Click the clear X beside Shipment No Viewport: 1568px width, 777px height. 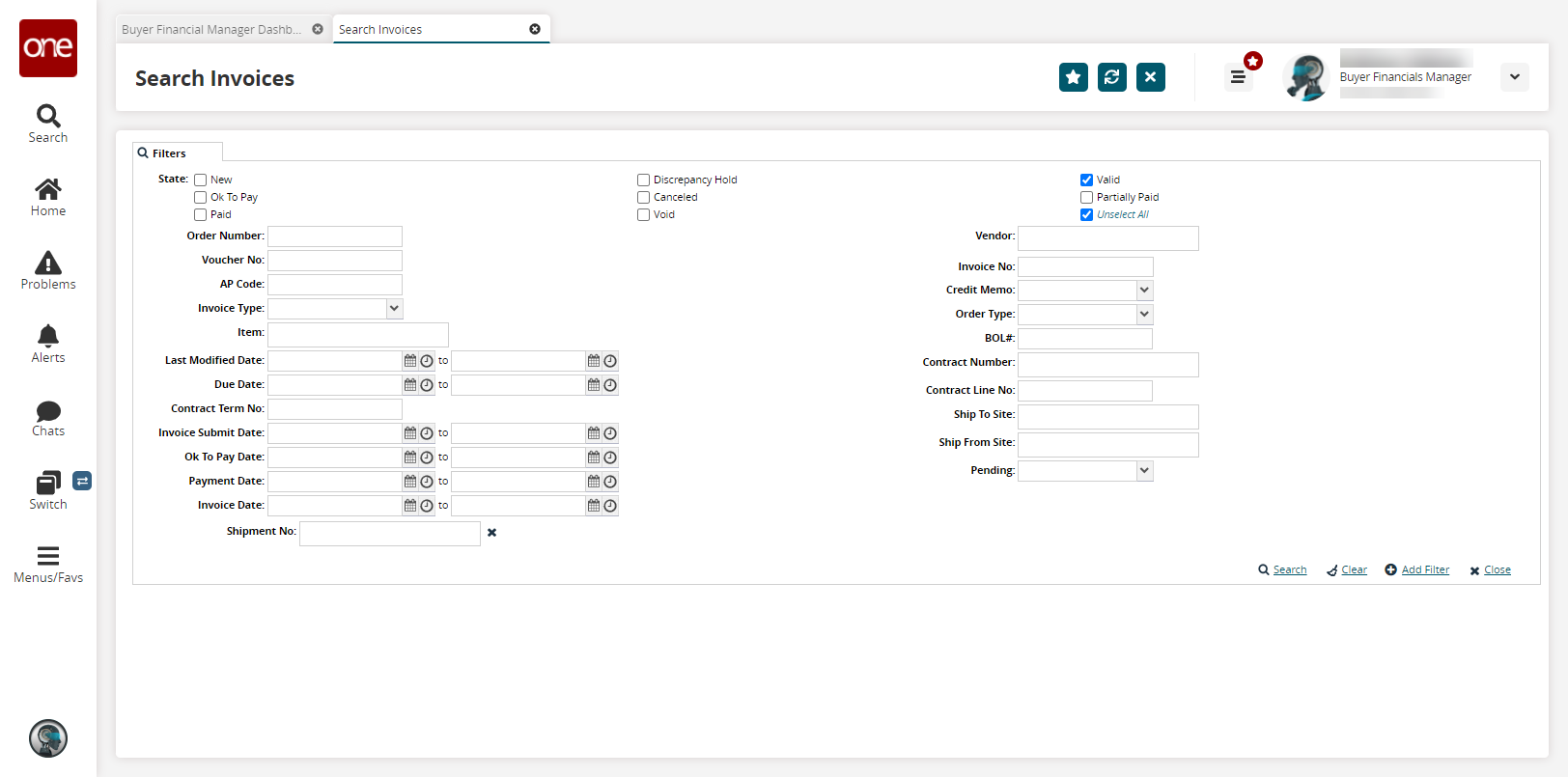[491, 533]
